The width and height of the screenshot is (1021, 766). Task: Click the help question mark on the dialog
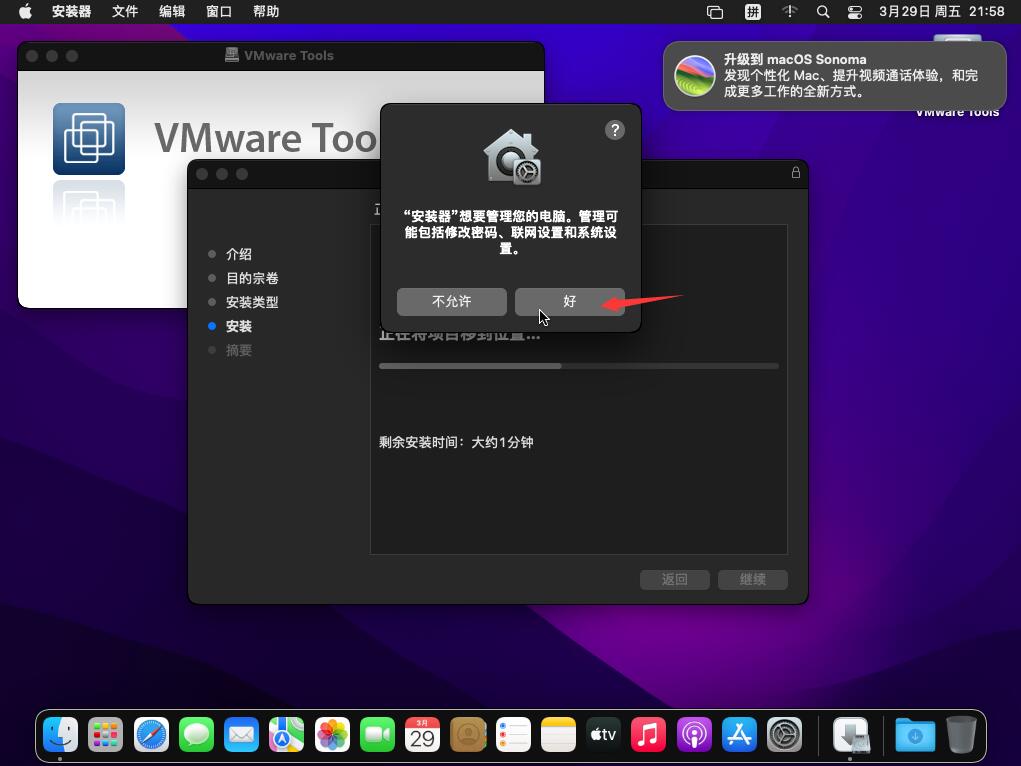(x=614, y=130)
